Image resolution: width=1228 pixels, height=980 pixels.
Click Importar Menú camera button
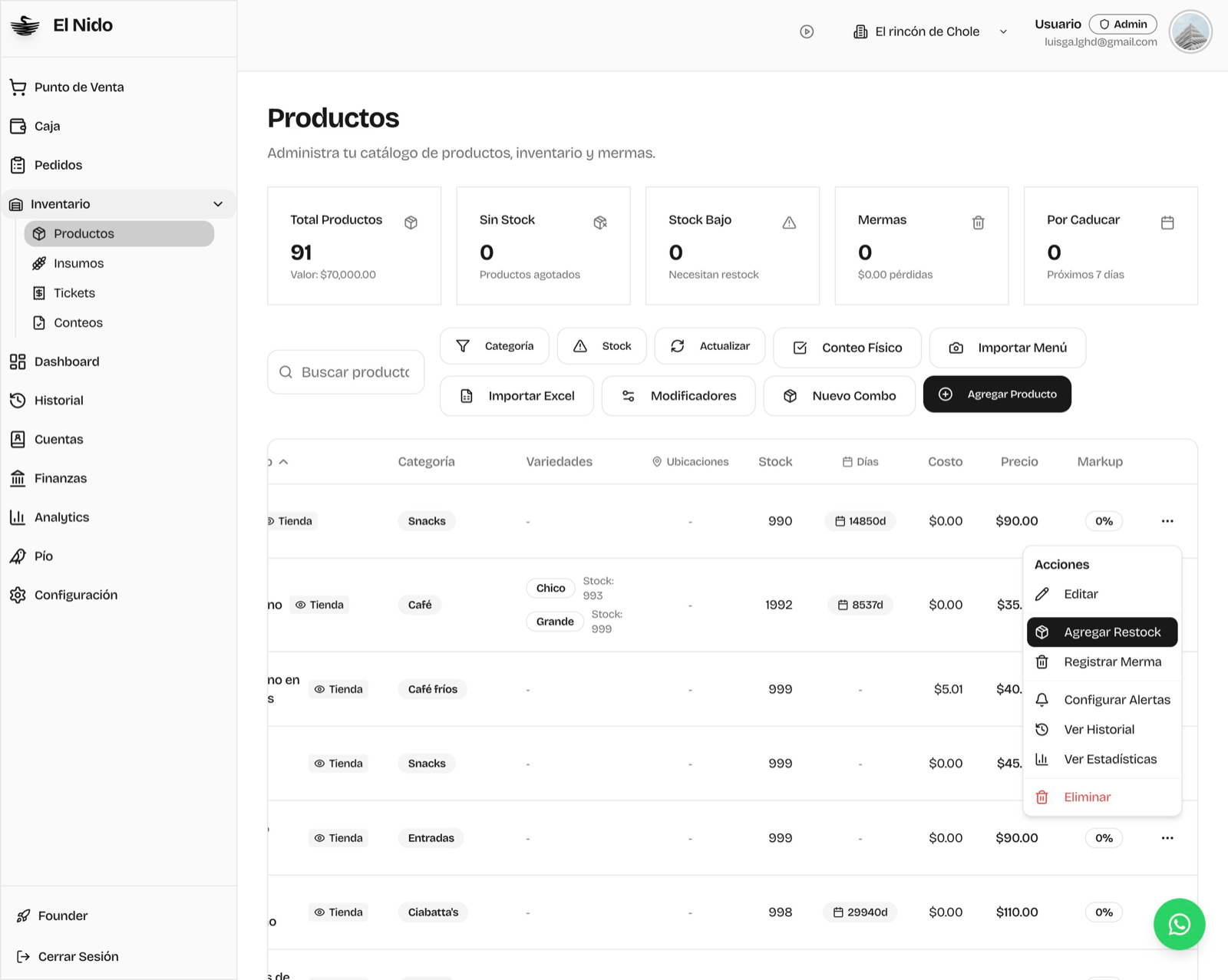click(1008, 348)
